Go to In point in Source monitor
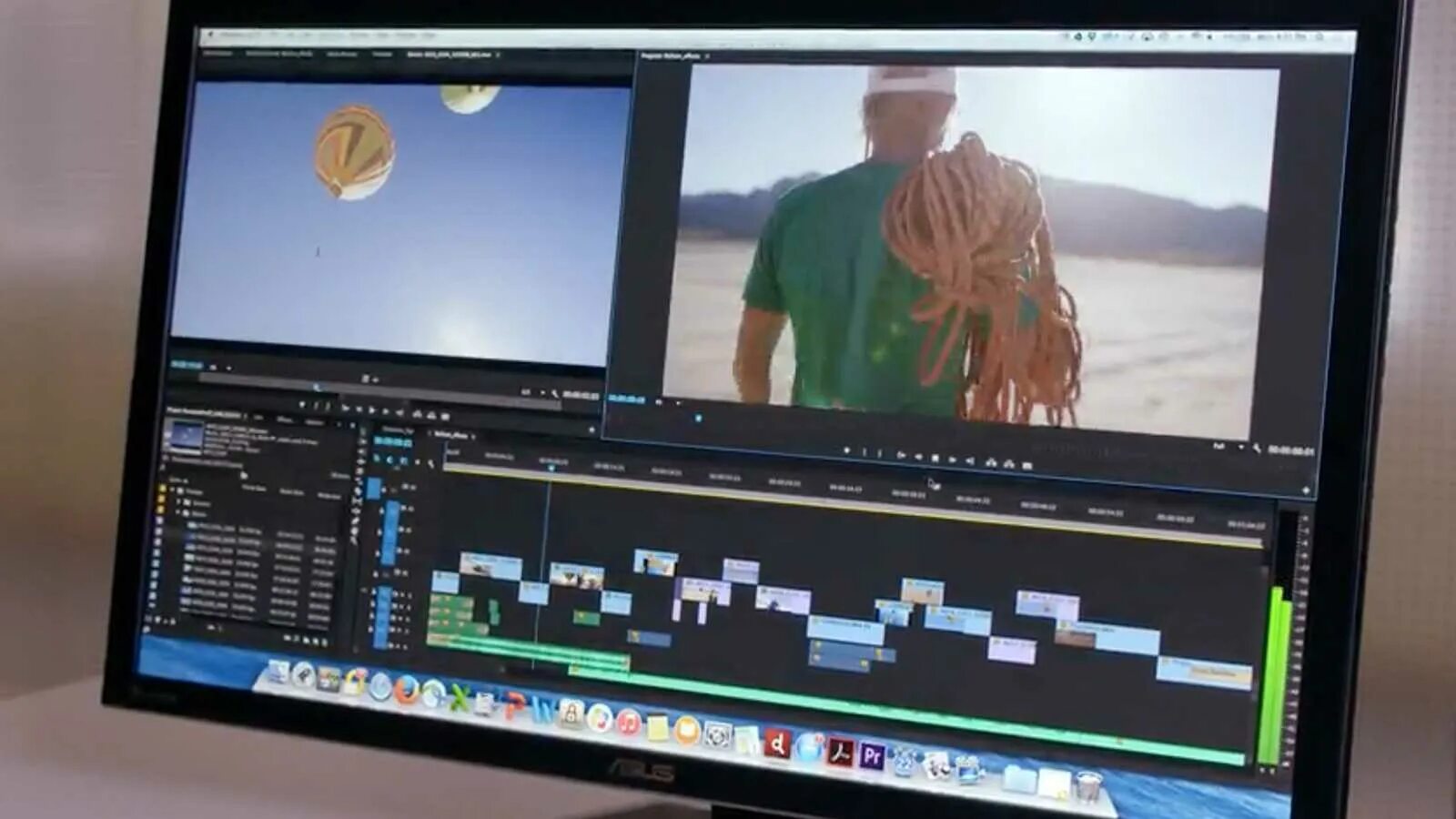Screen dimensions: 1456x819 (x=345, y=408)
